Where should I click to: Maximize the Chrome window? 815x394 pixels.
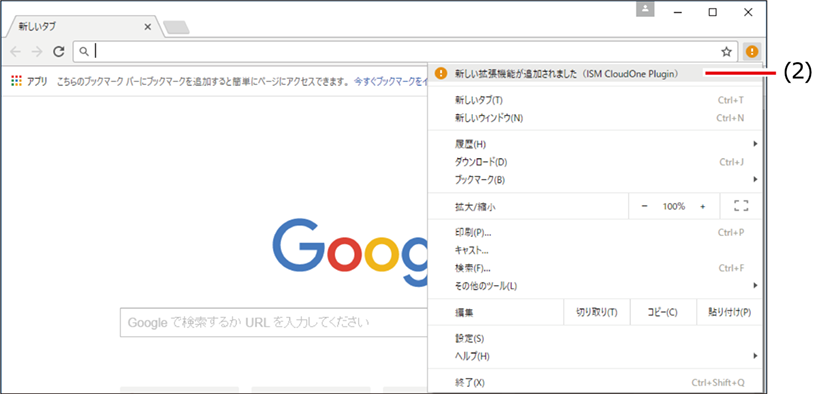[x=713, y=12]
